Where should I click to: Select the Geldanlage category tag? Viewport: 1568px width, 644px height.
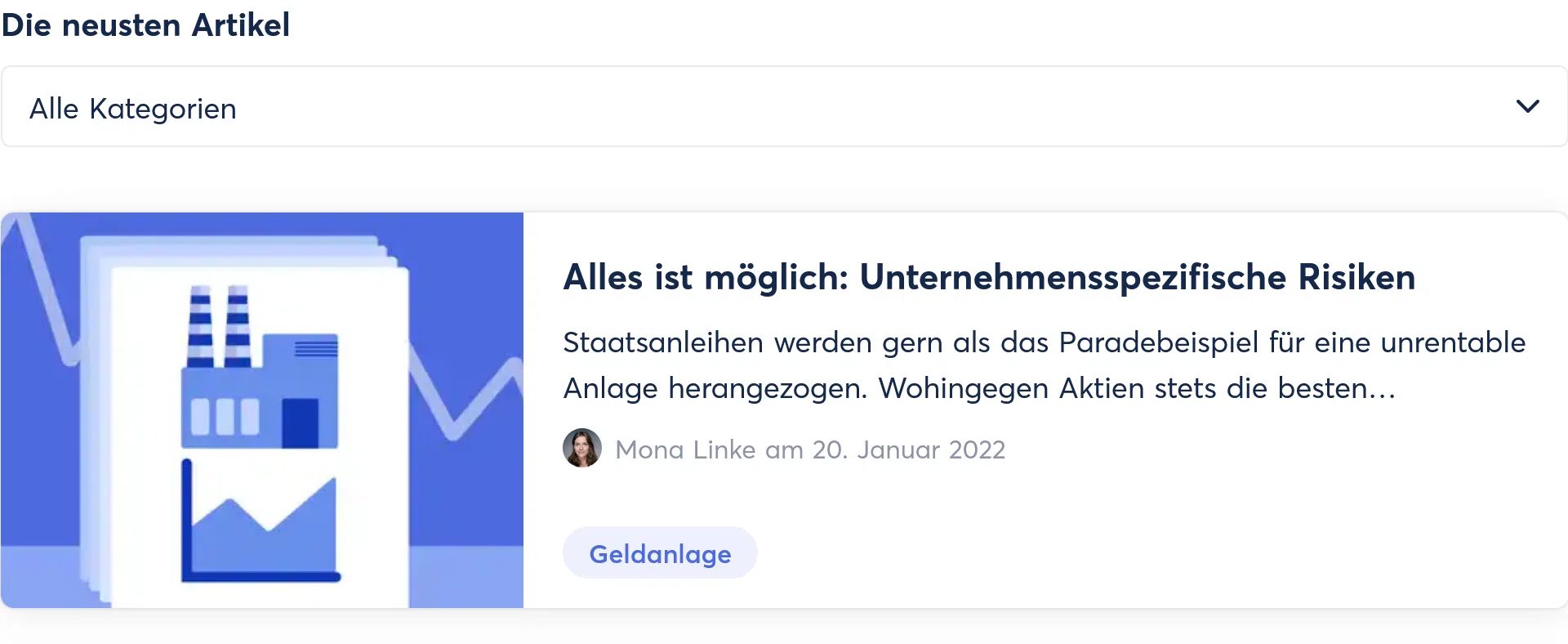(x=660, y=553)
